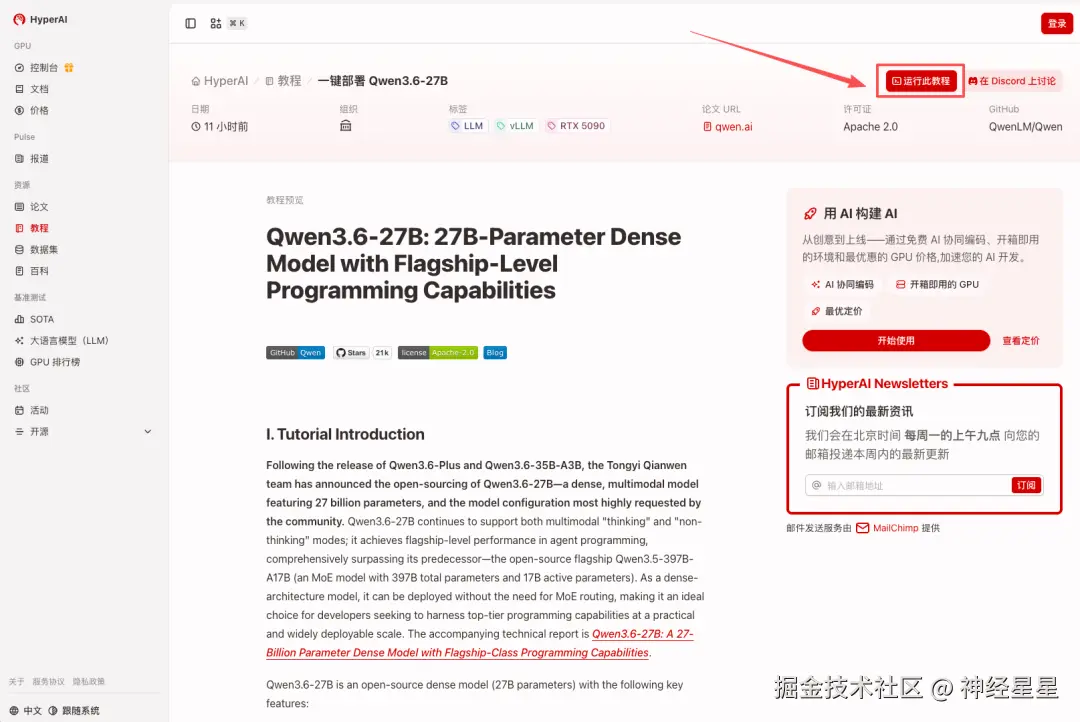Viewport: 1080px width, 722px height.
Task: Click 隐私政策 footer link
Action: pos(89,681)
